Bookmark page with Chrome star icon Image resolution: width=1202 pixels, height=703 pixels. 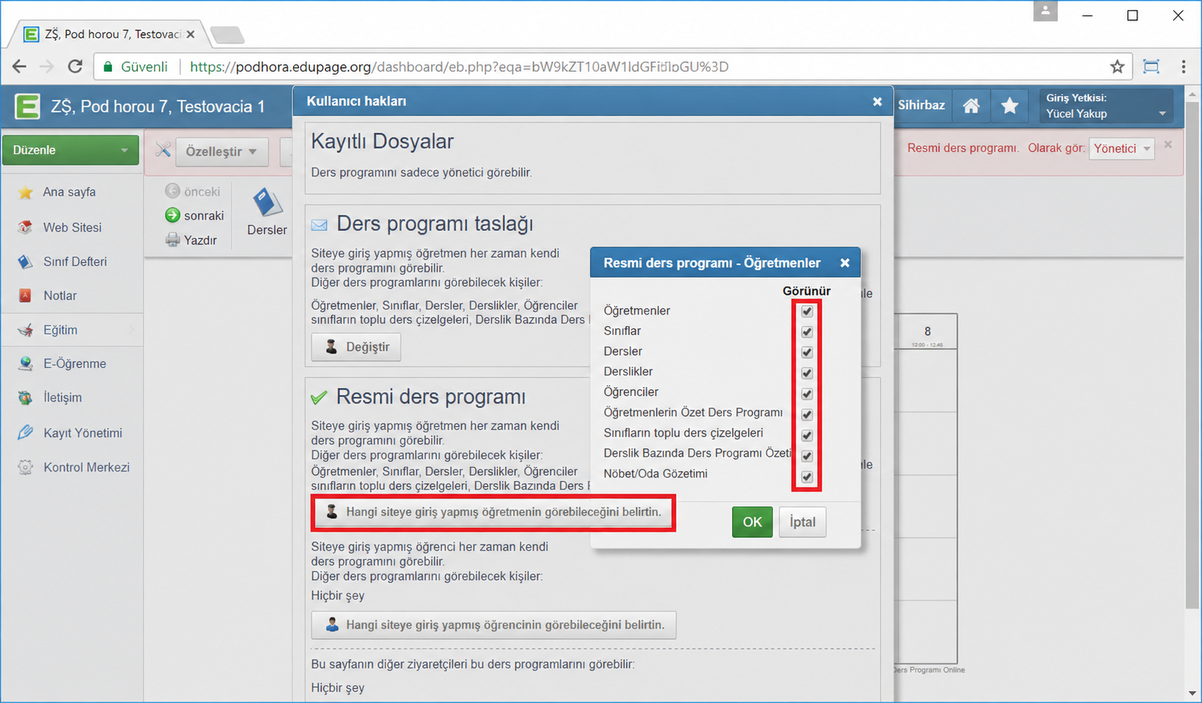(x=1117, y=67)
